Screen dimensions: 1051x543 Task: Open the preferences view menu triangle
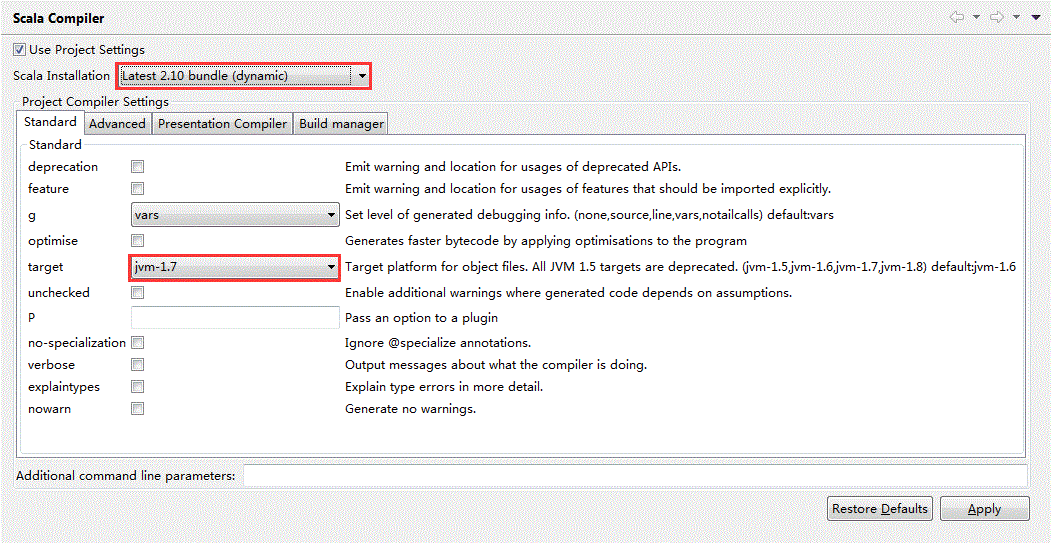click(x=1036, y=17)
